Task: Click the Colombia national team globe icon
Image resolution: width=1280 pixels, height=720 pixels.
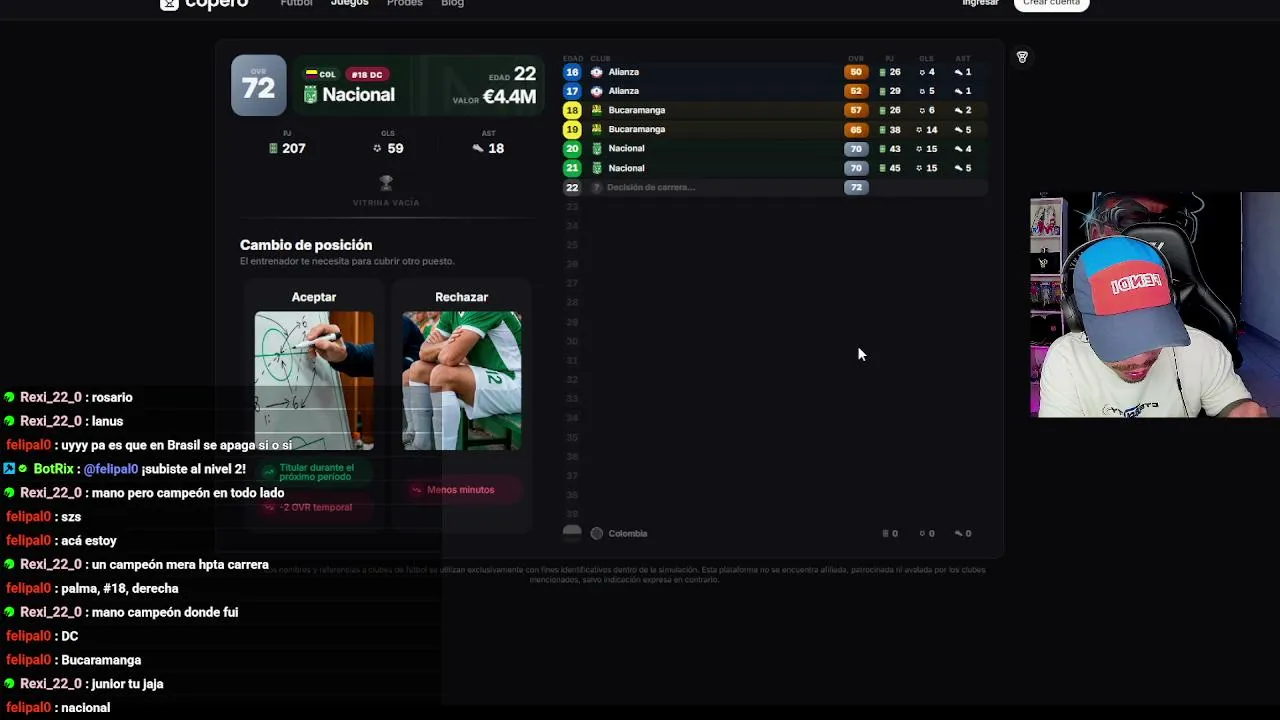Action: pos(597,533)
